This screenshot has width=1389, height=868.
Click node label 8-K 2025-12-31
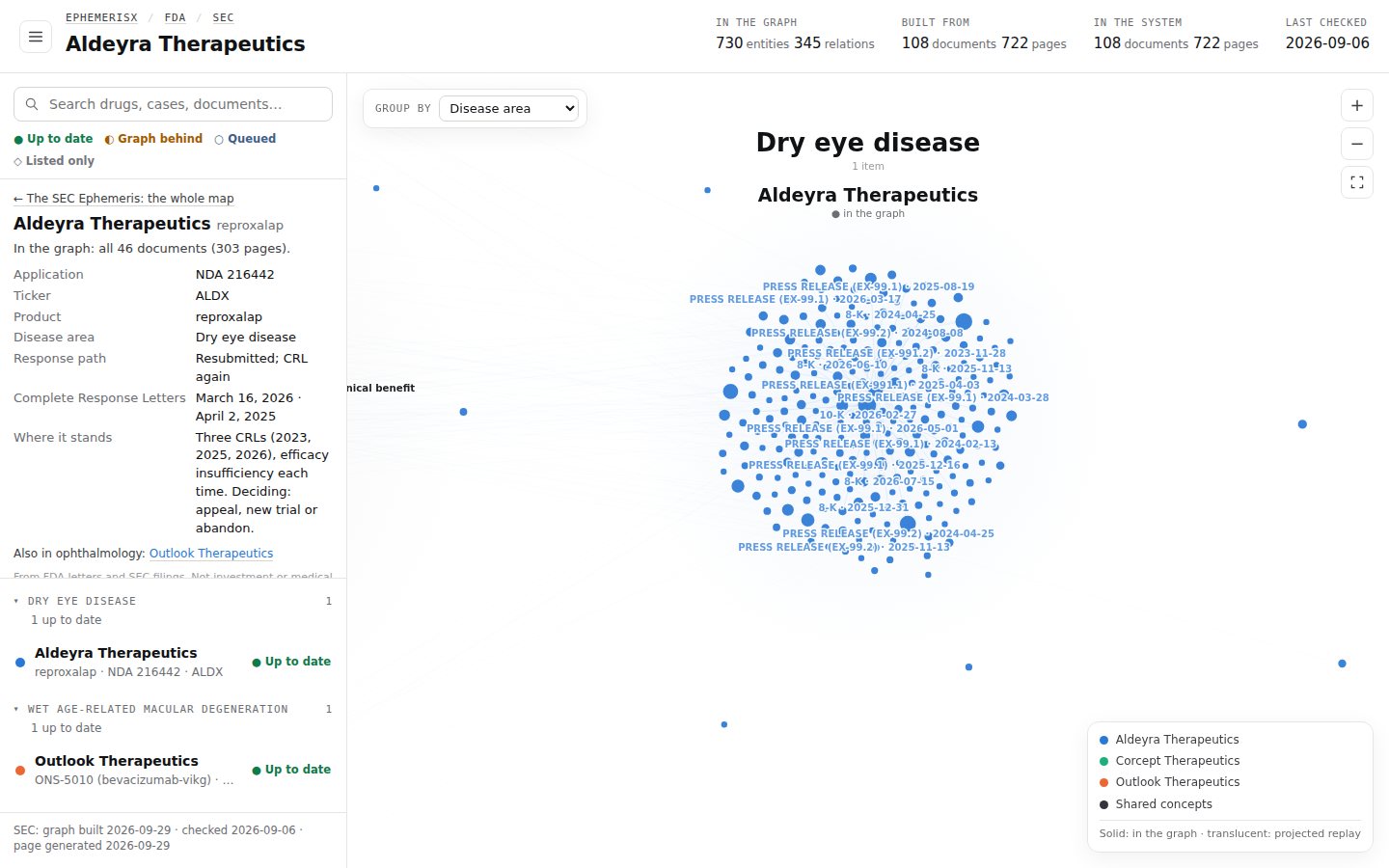[x=863, y=507]
